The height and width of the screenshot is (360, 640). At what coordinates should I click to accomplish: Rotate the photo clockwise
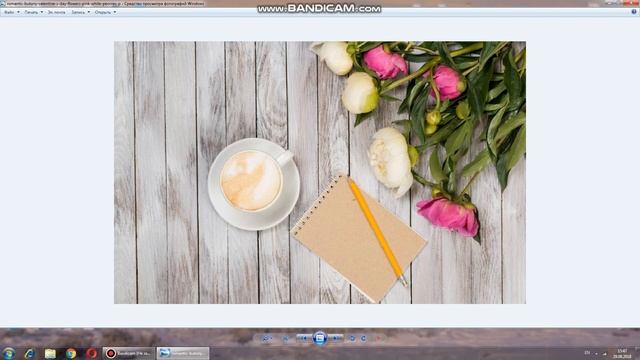coord(363,338)
